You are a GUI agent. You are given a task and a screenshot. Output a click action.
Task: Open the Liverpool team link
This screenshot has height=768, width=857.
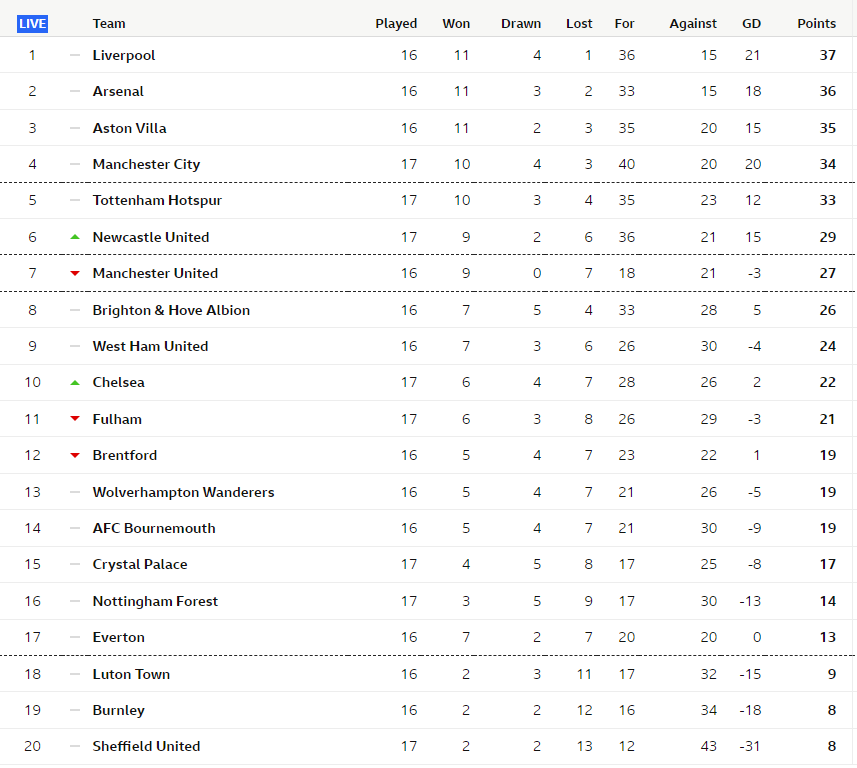coord(124,55)
